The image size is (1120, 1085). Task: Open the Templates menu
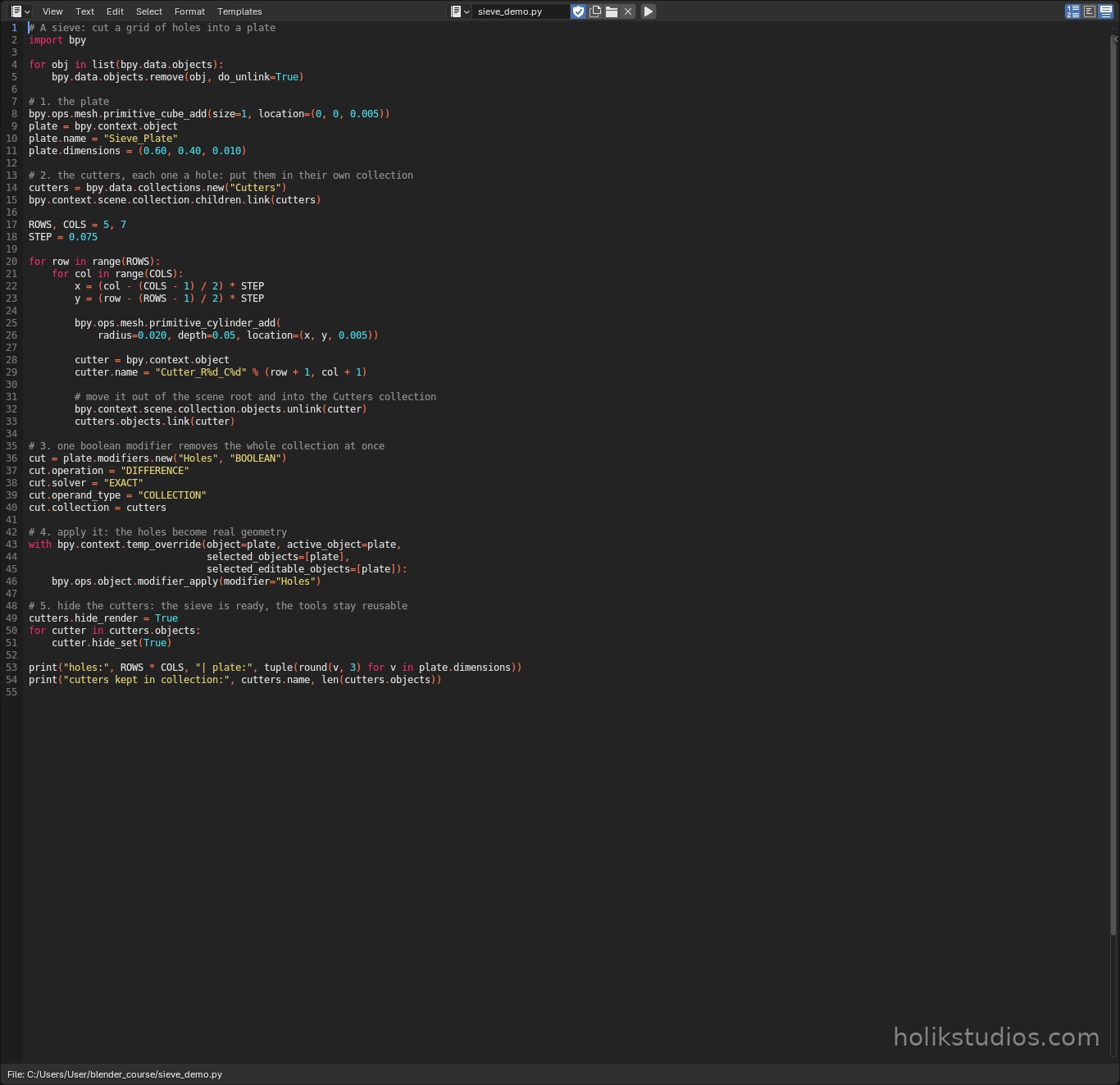(239, 11)
